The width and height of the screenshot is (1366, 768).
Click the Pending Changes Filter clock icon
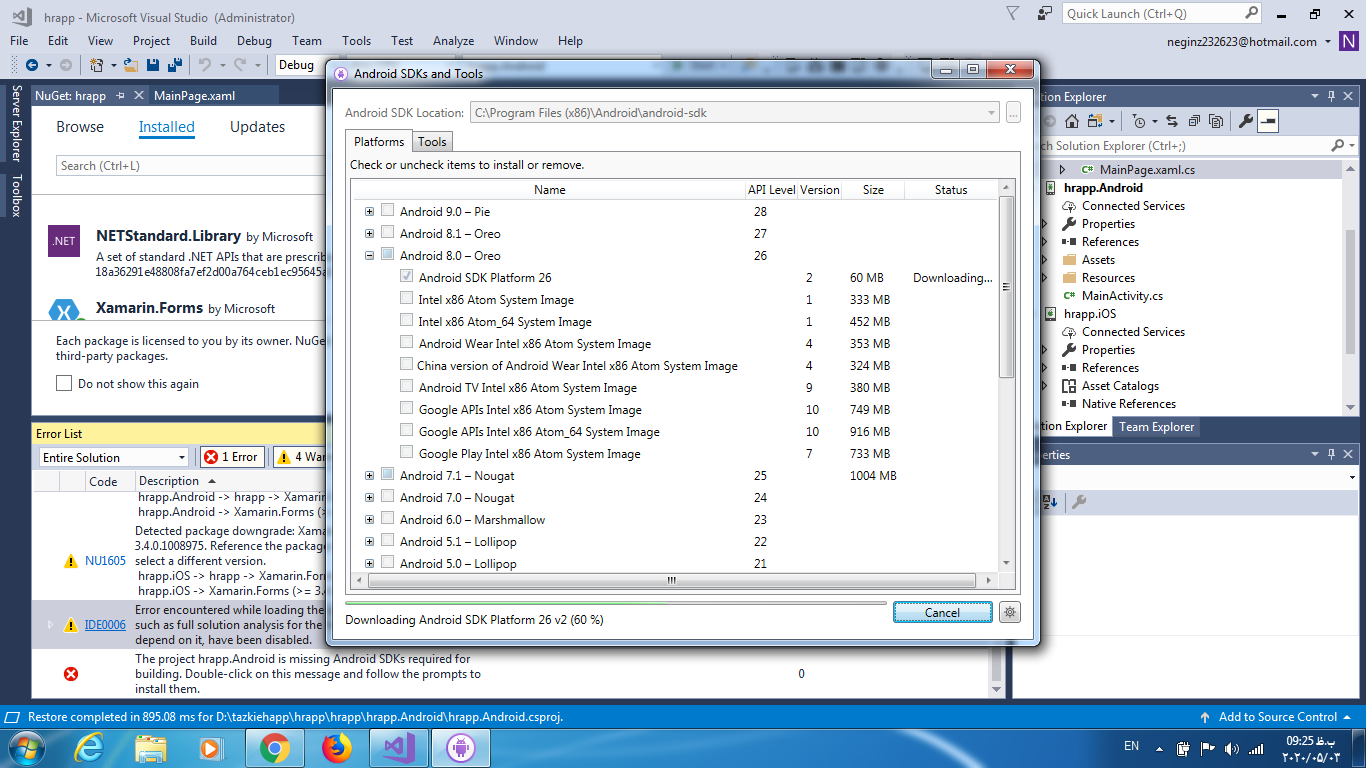coord(1140,121)
